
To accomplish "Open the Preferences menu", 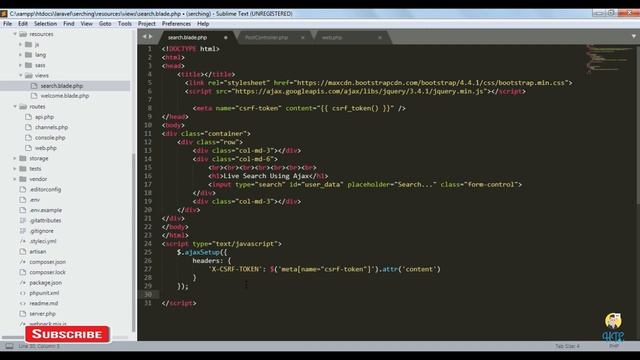I will point(176,24).
